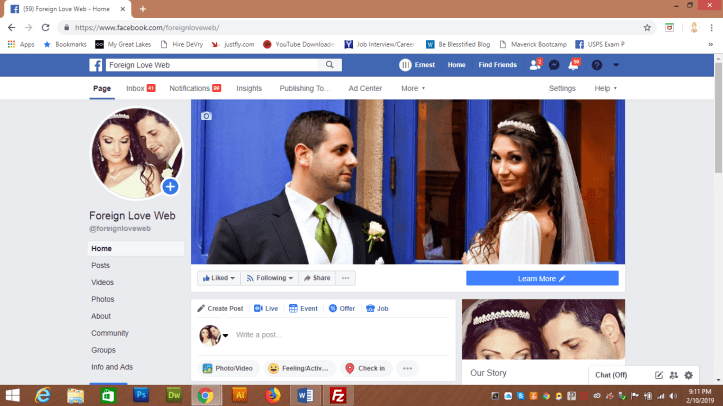Start a Live video
Image resolution: width=723 pixels, height=406 pixels.
pyautogui.click(x=266, y=308)
